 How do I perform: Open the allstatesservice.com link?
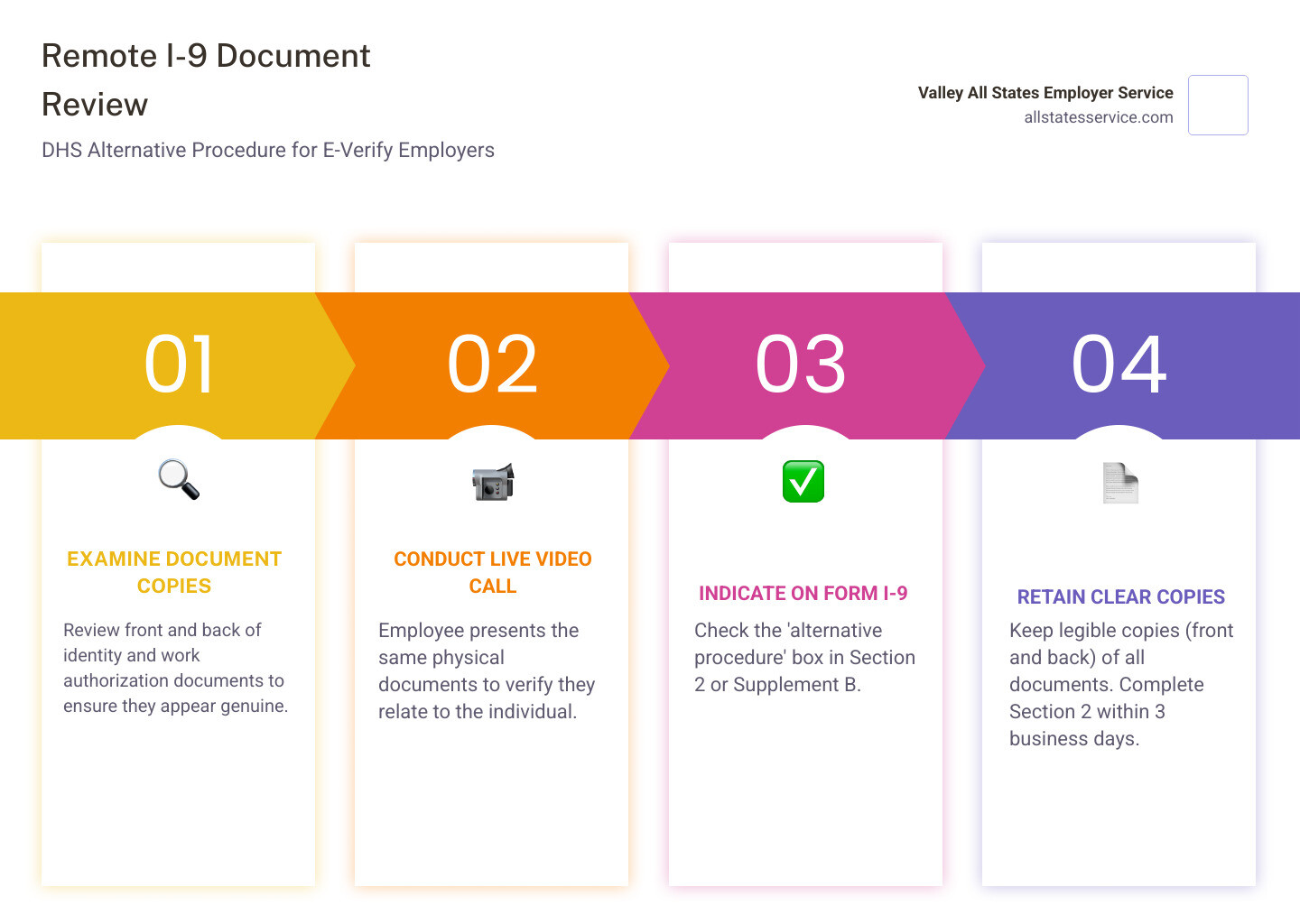[x=1098, y=117]
